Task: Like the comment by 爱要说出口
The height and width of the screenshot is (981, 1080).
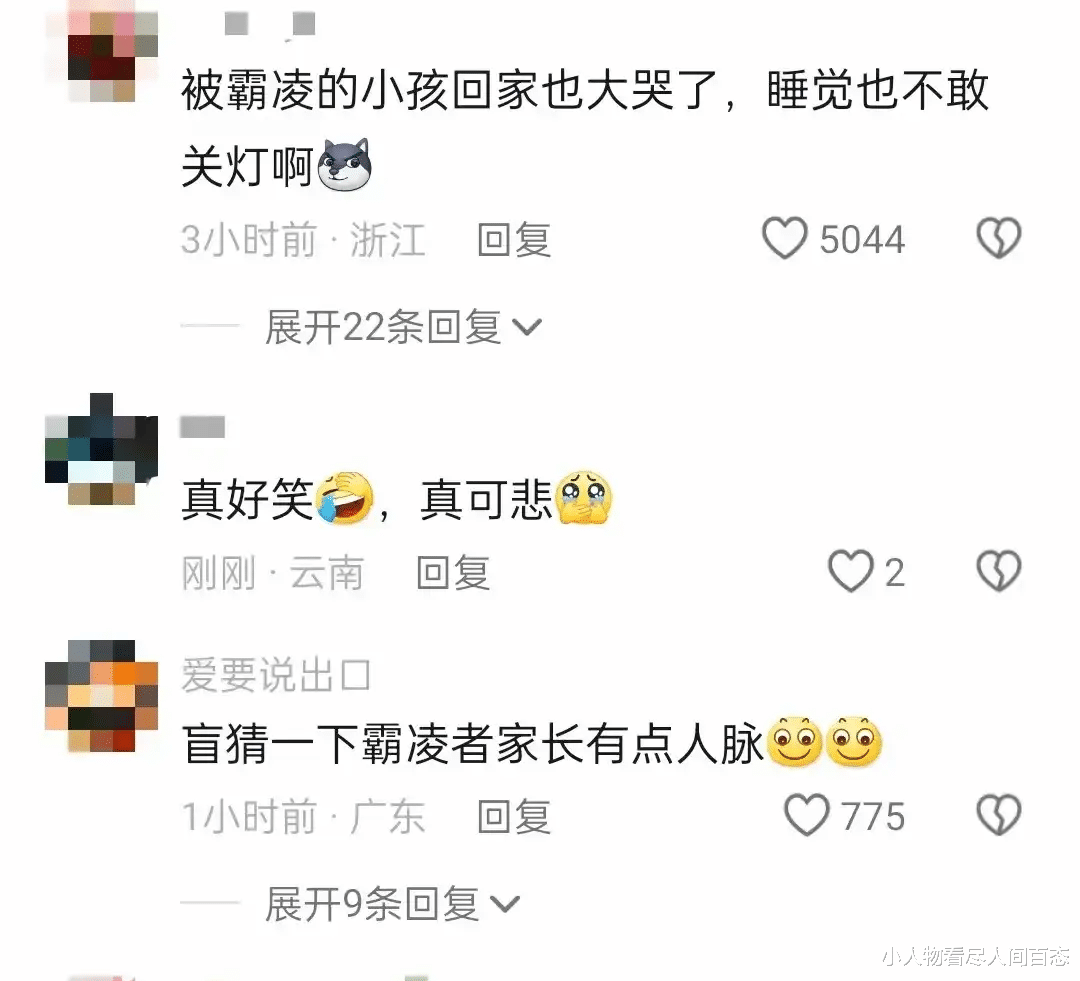Action: (x=807, y=815)
